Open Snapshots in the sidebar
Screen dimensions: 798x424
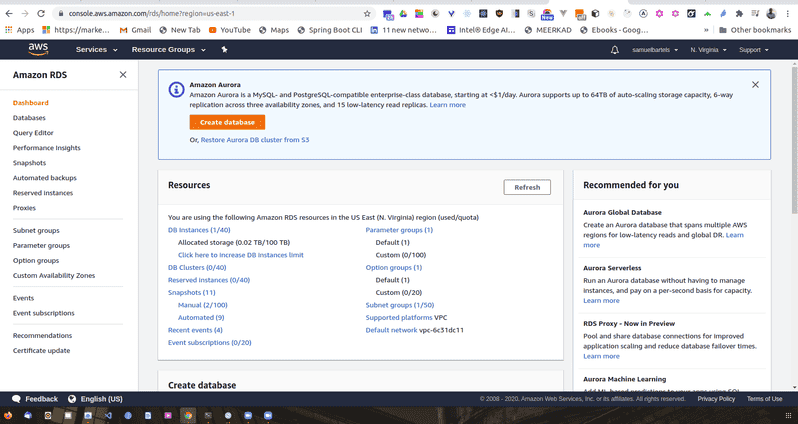[x=30, y=163]
